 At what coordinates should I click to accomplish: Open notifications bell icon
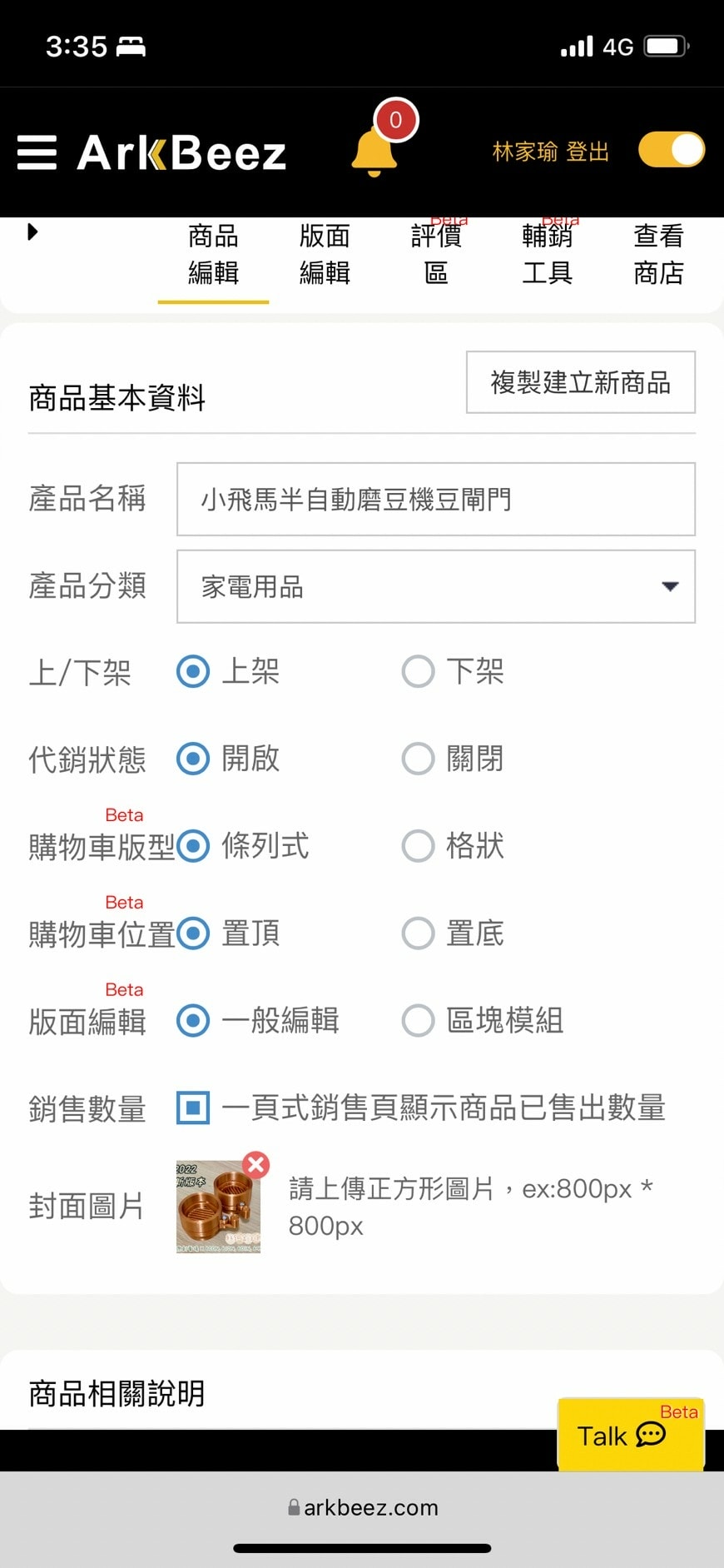pos(374,151)
